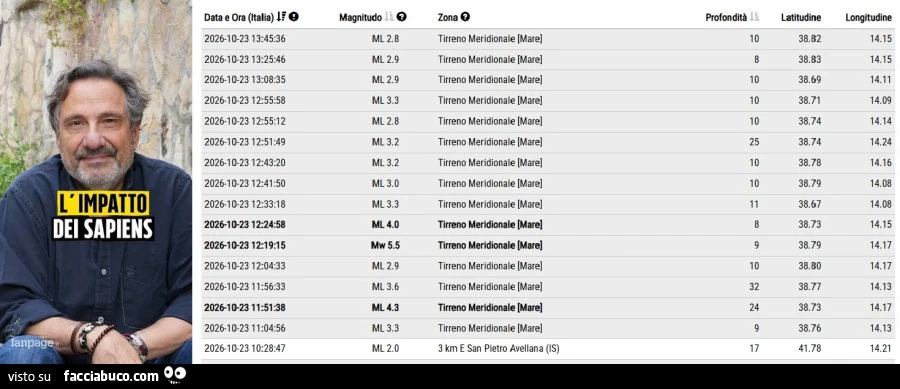Click the Longitudine column header
The width and height of the screenshot is (900, 389).
coord(868,18)
